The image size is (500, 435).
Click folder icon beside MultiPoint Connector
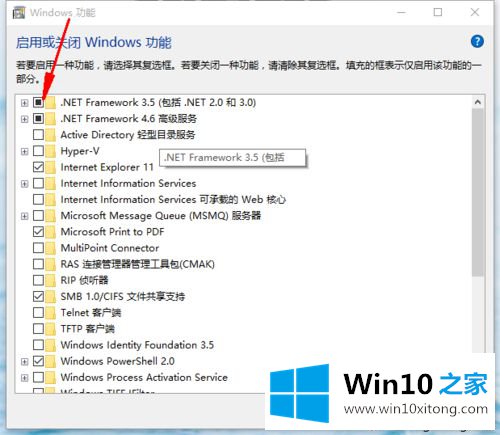[50, 248]
